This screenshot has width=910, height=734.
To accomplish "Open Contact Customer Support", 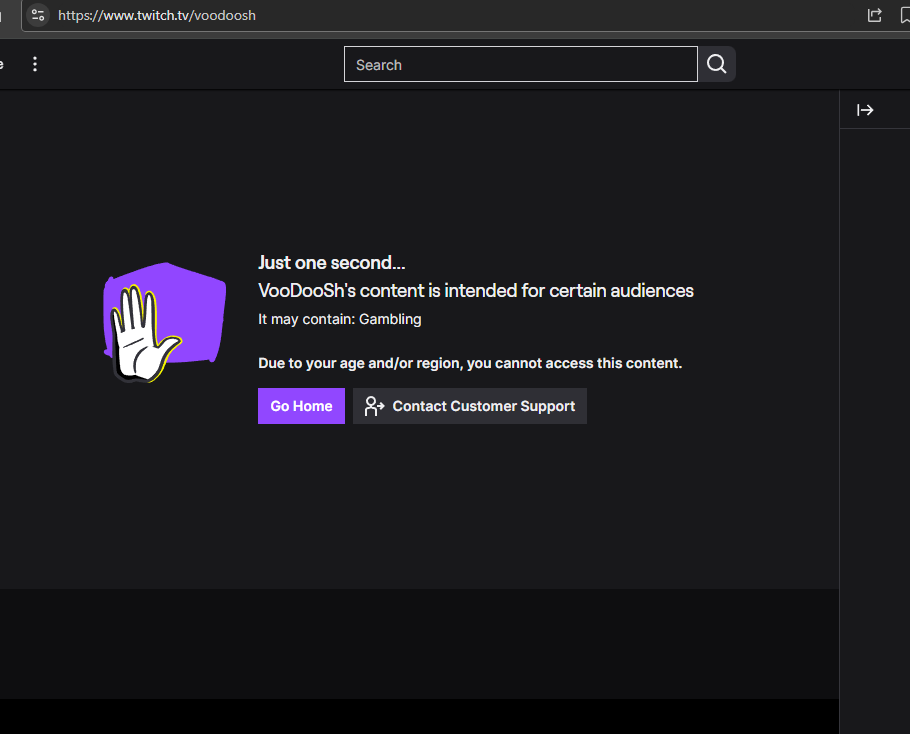I will click(470, 406).
